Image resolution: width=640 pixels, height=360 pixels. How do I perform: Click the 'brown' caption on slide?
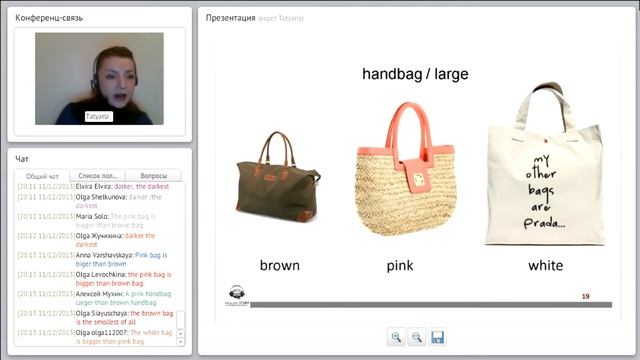[x=280, y=266]
